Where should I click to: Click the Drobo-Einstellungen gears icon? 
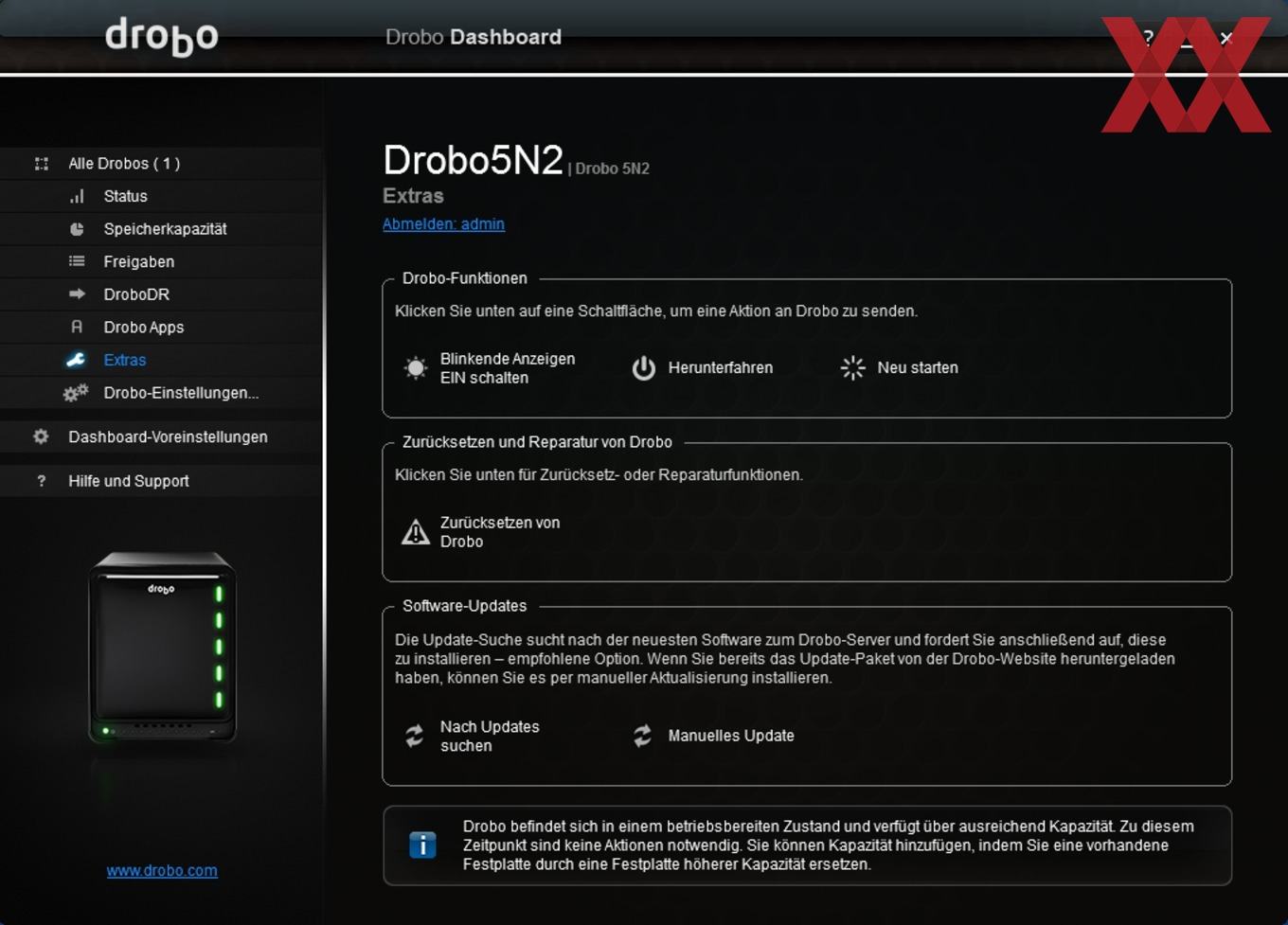(x=76, y=393)
